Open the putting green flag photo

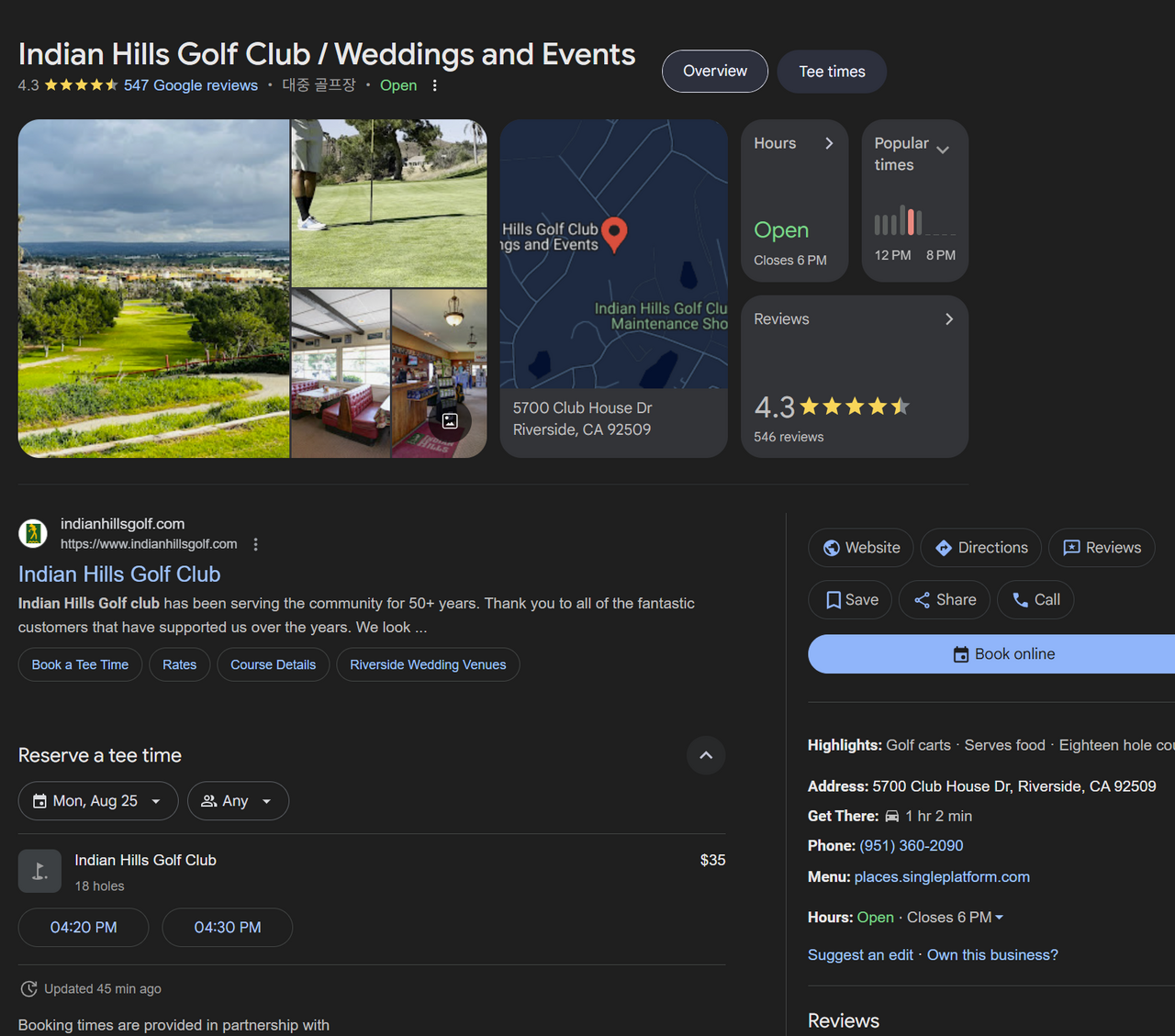point(389,203)
